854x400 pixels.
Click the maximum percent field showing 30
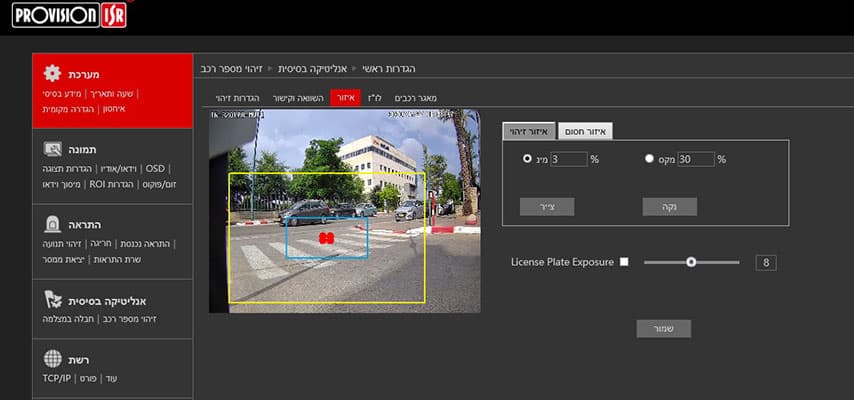coord(696,158)
